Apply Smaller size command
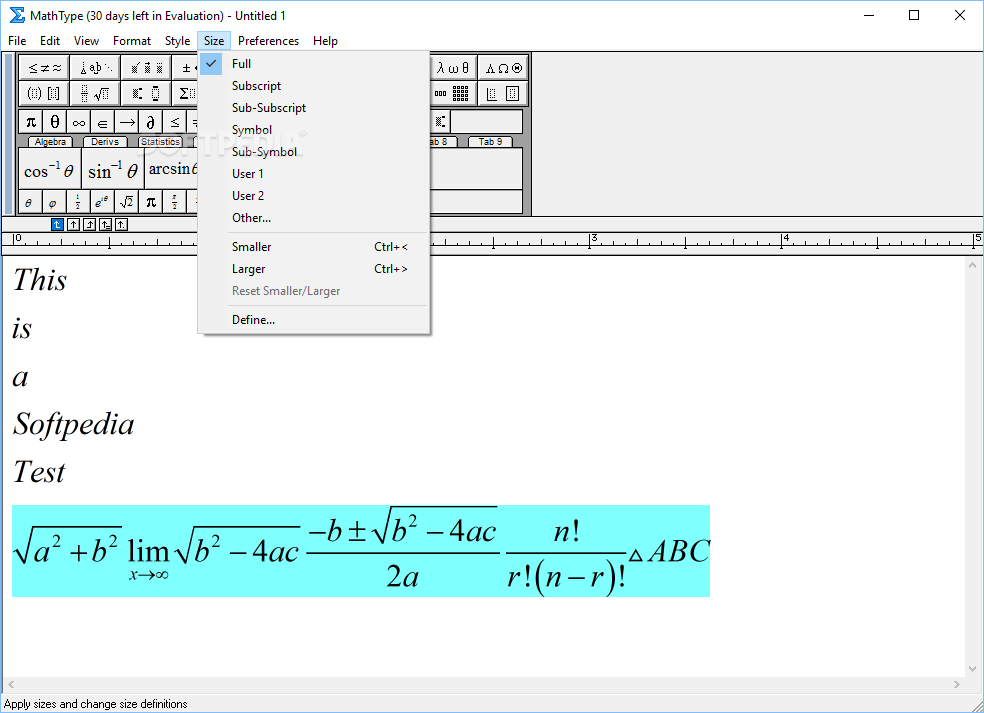Viewport: 984px width, 713px height. pos(314,247)
